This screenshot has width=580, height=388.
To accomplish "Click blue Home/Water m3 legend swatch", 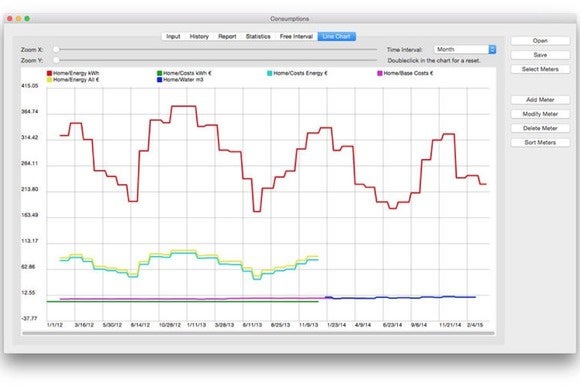I will click(159, 80).
